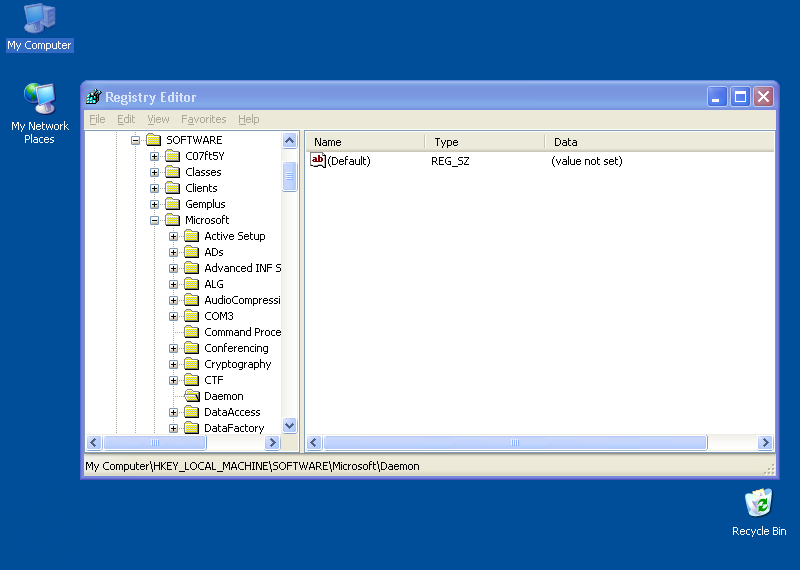Expand the CTF key

pos(173,380)
